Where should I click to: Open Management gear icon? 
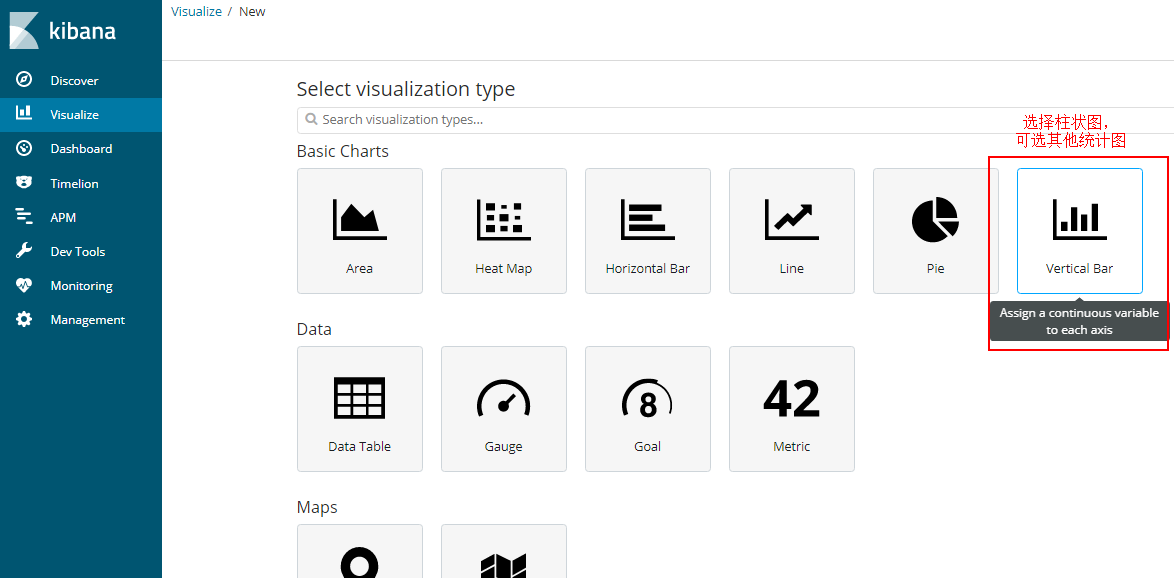click(x=24, y=320)
